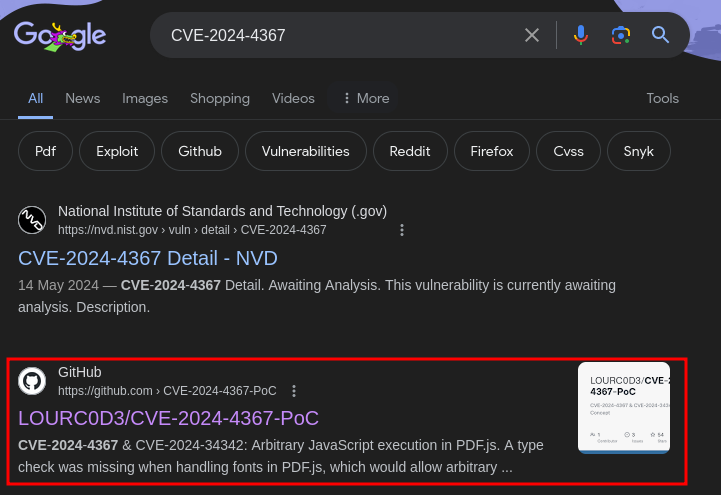Click the nvd.nist.gov URL breadcrumb

tap(192, 230)
